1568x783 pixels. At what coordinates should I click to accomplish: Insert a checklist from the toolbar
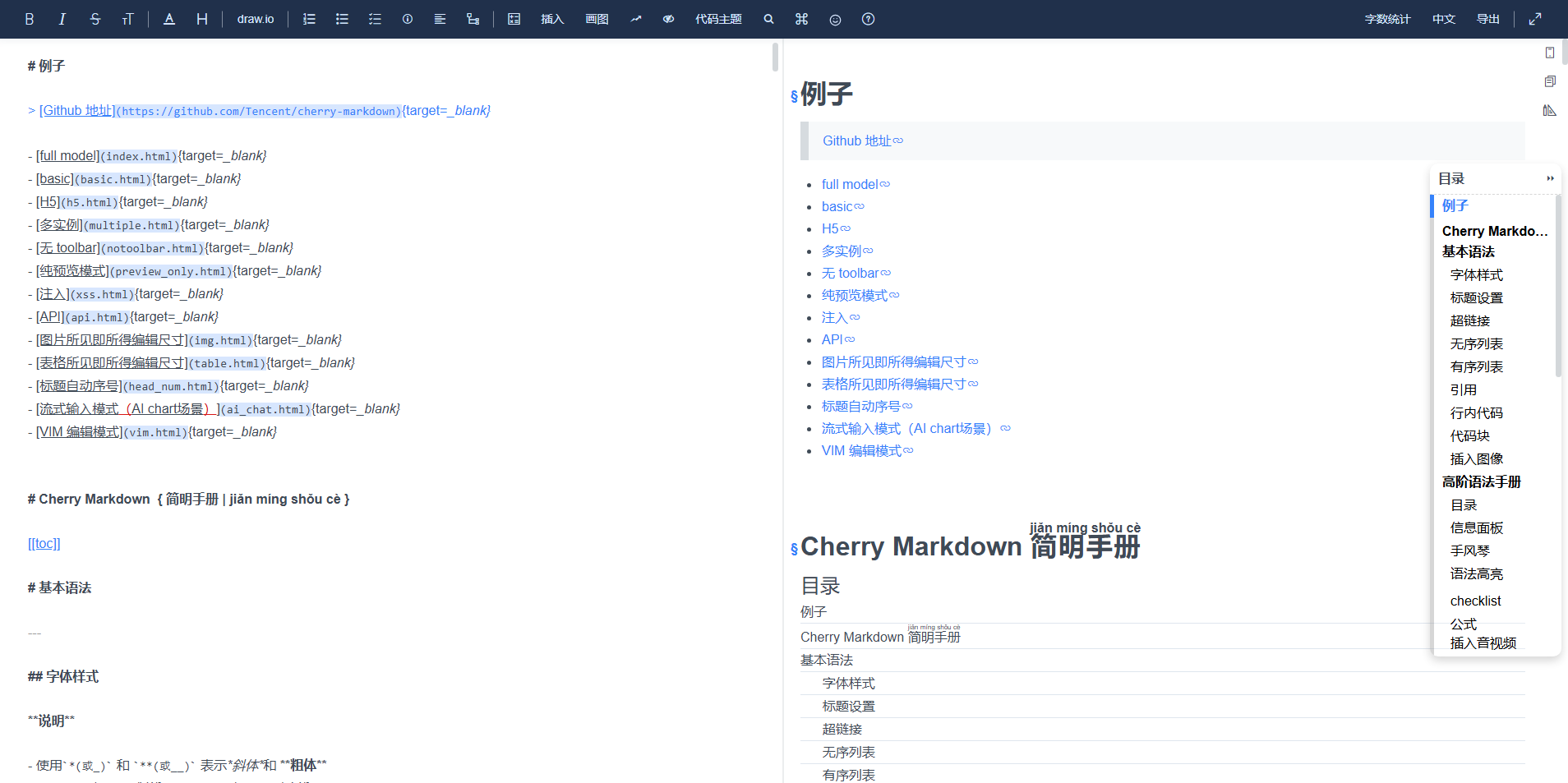pyautogui.click(x=375, y=19)
